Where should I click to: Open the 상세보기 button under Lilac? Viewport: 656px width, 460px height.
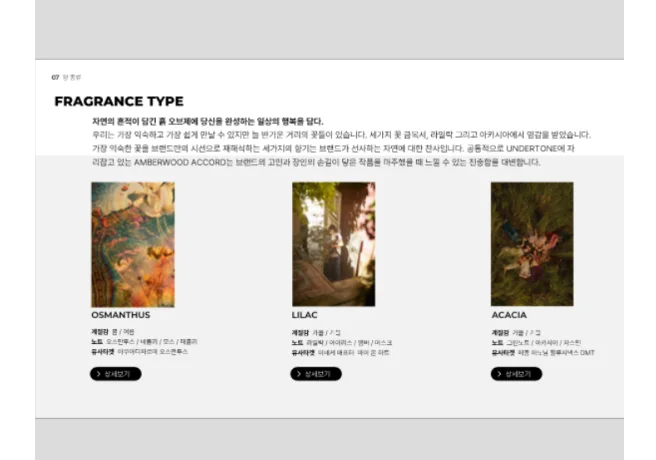[316, 374]
